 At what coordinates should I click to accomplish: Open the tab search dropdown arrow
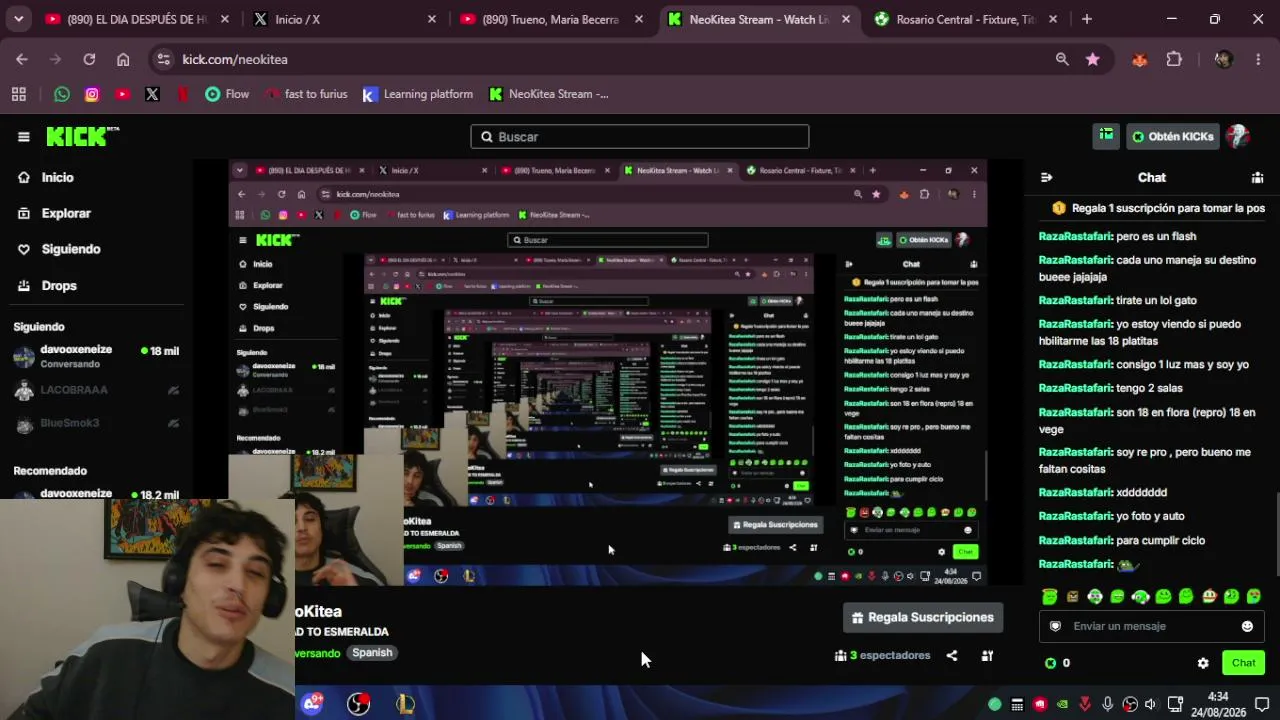(x=18, y=19)
